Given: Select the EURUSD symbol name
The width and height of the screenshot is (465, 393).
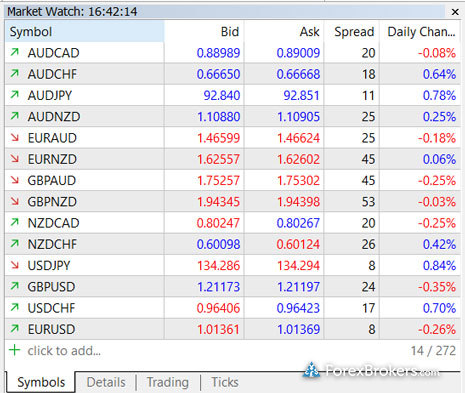Looking at the screenshot, I should click(51, 329).
